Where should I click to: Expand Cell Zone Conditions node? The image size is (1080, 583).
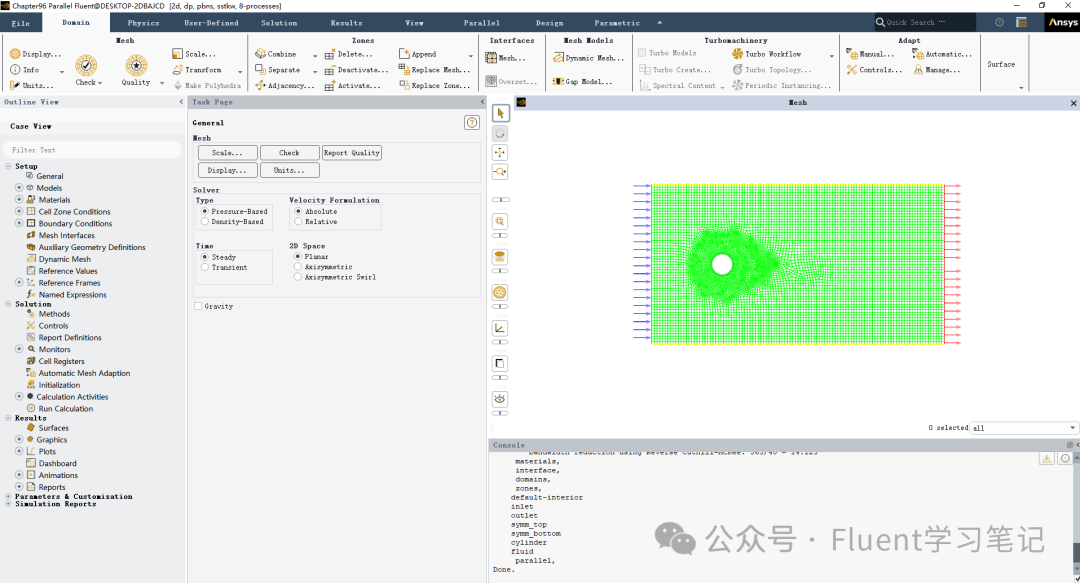19,212
